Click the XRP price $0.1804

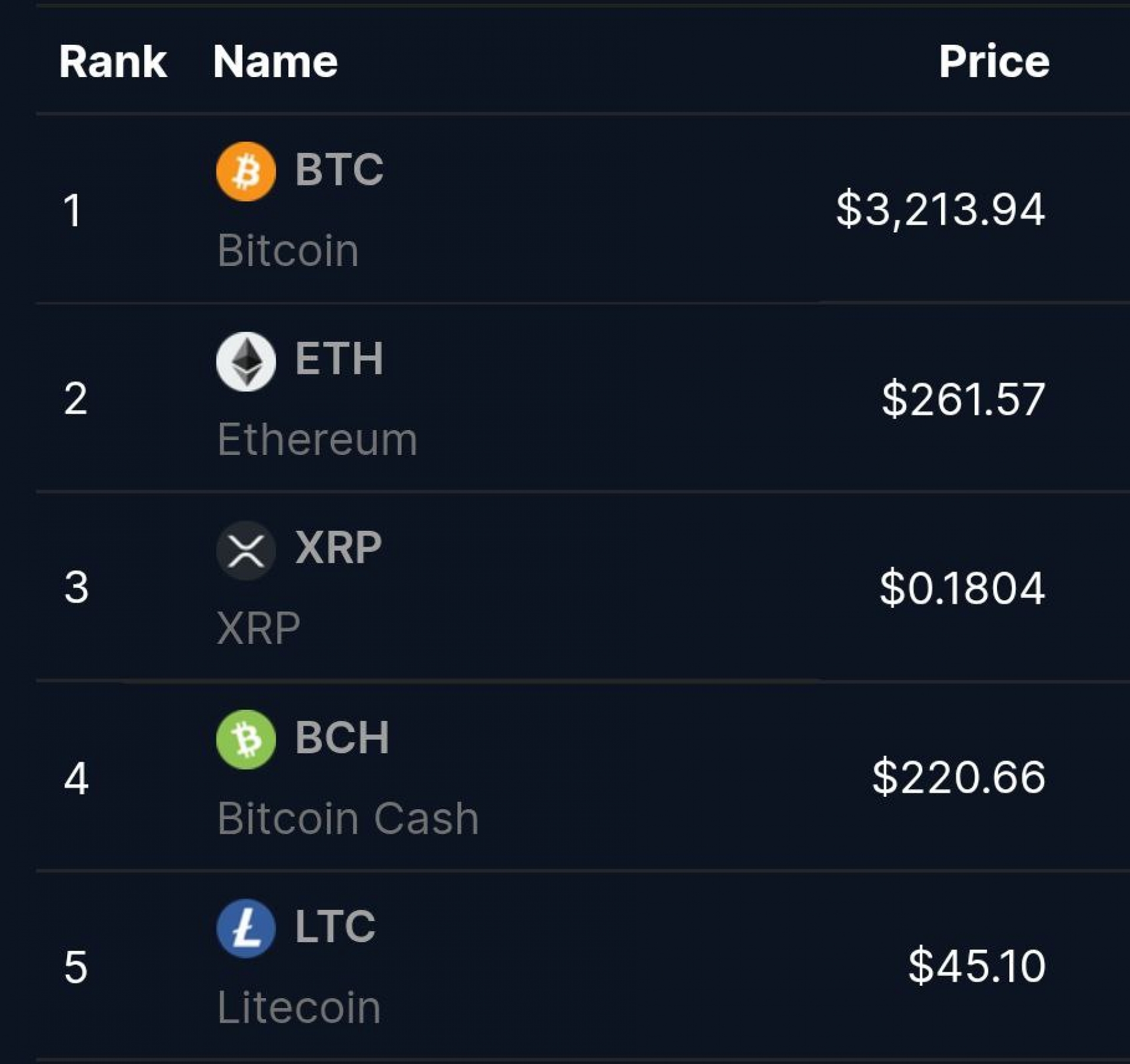tap(962, 588)
